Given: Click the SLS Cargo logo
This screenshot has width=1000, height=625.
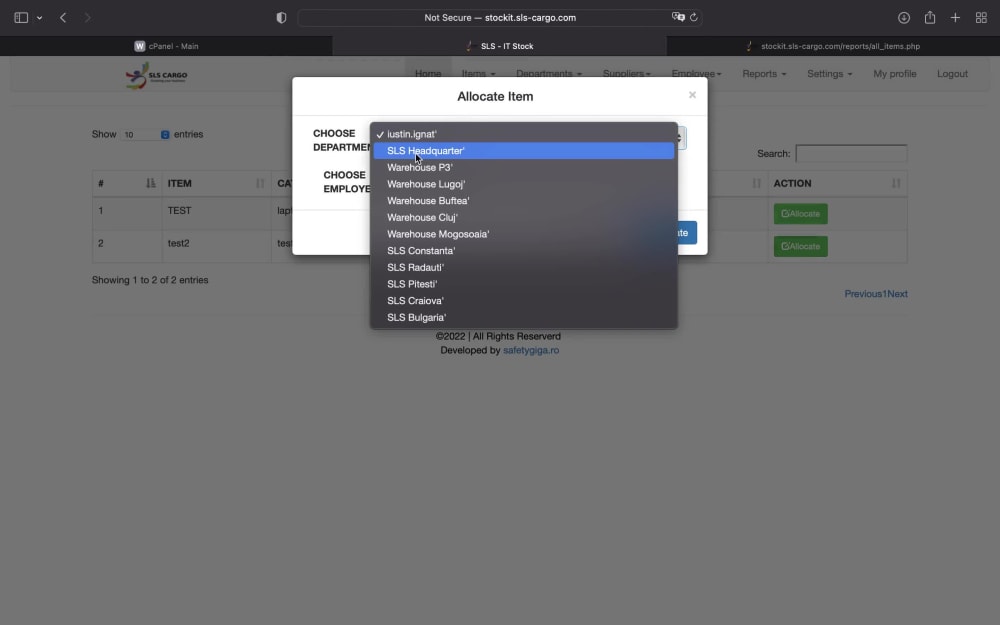Looking at the screenshot, I should [156, 75].
